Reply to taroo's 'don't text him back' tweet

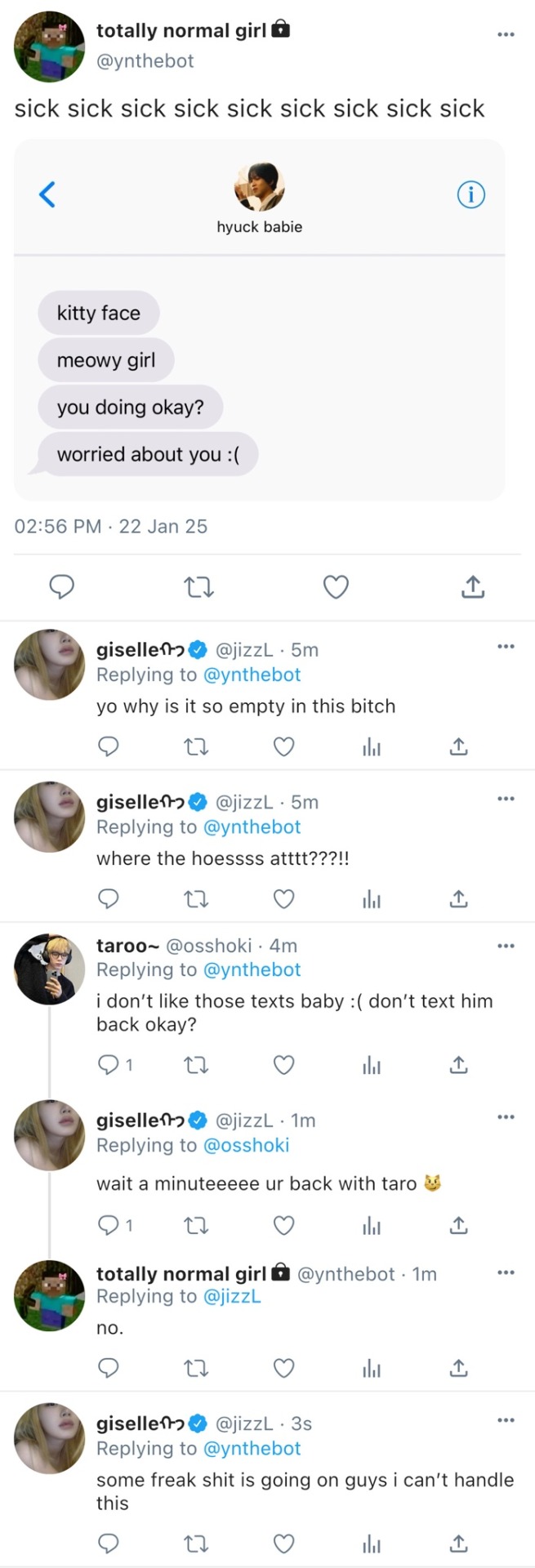(x=108, y=1064)
